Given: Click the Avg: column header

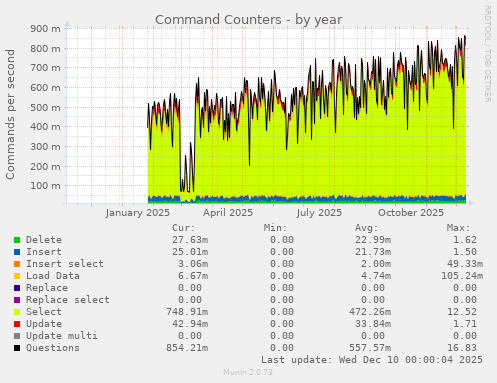Looking at the screenshot, I should point(367,228).
